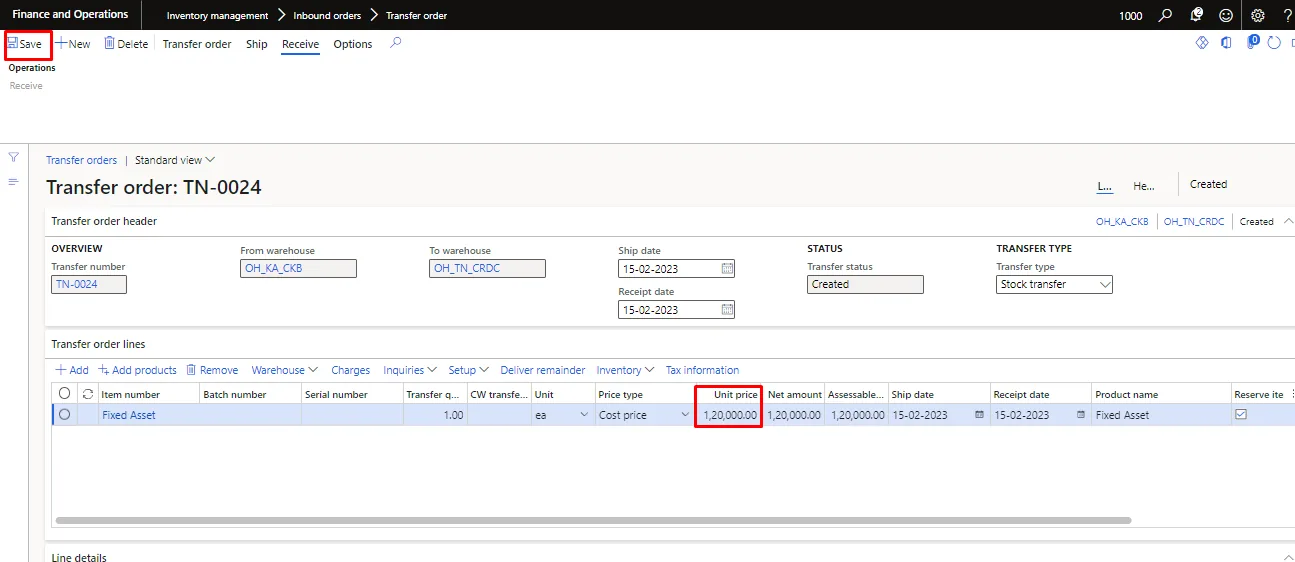Add a new transfer order line
This screenshot has width=1295, height=562.
tap(72, 370)
